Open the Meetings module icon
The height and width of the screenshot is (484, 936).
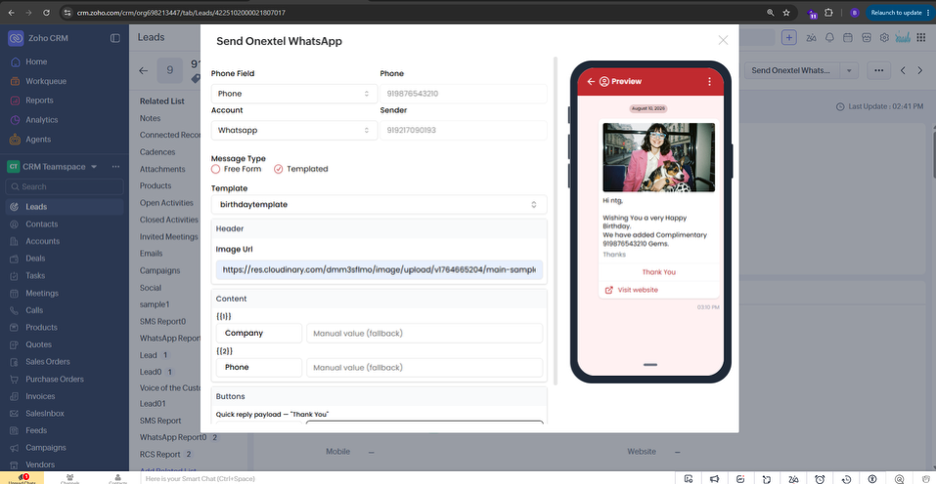click(14, 293)
